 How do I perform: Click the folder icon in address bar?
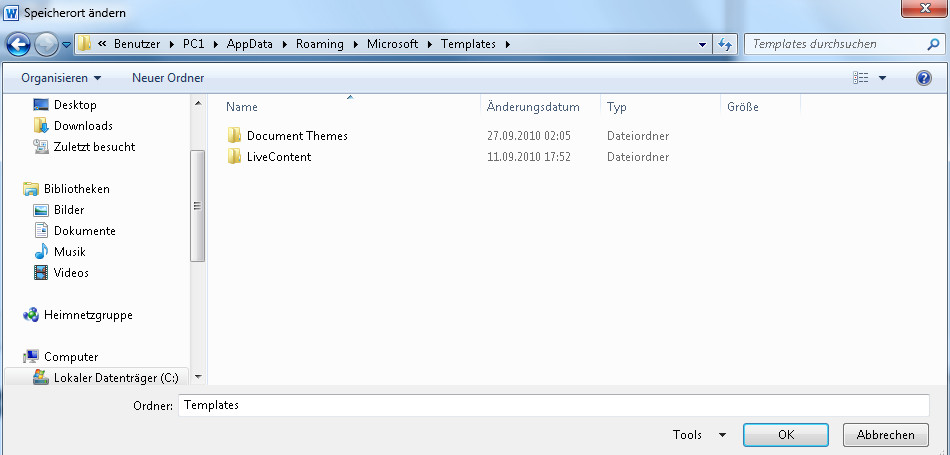coord(84,44)
